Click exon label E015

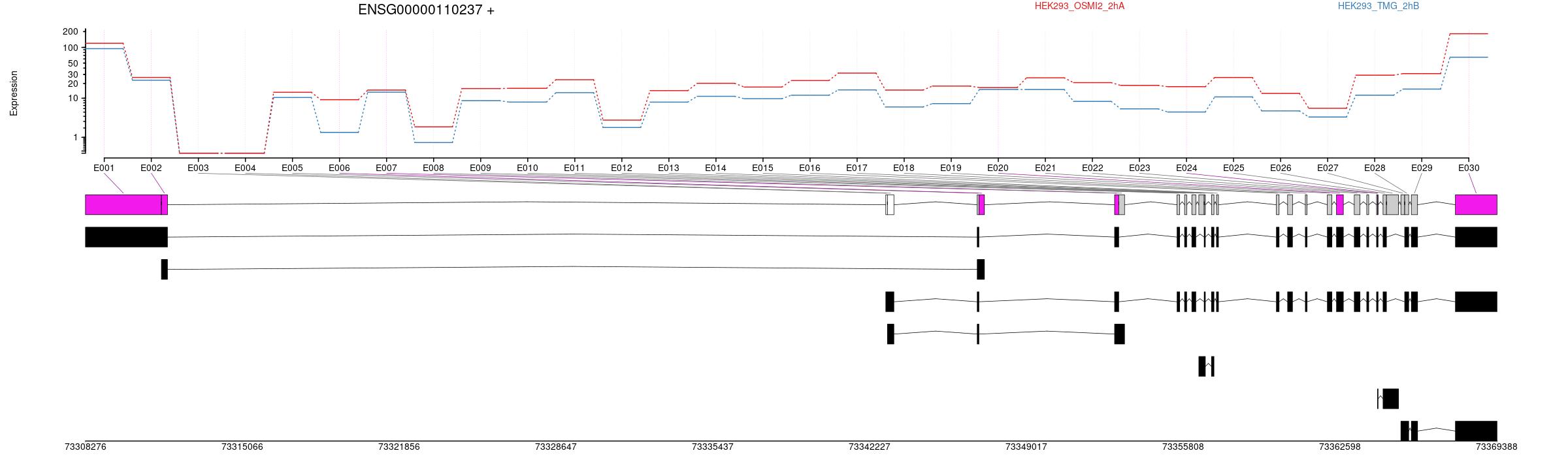pos(762,168)
